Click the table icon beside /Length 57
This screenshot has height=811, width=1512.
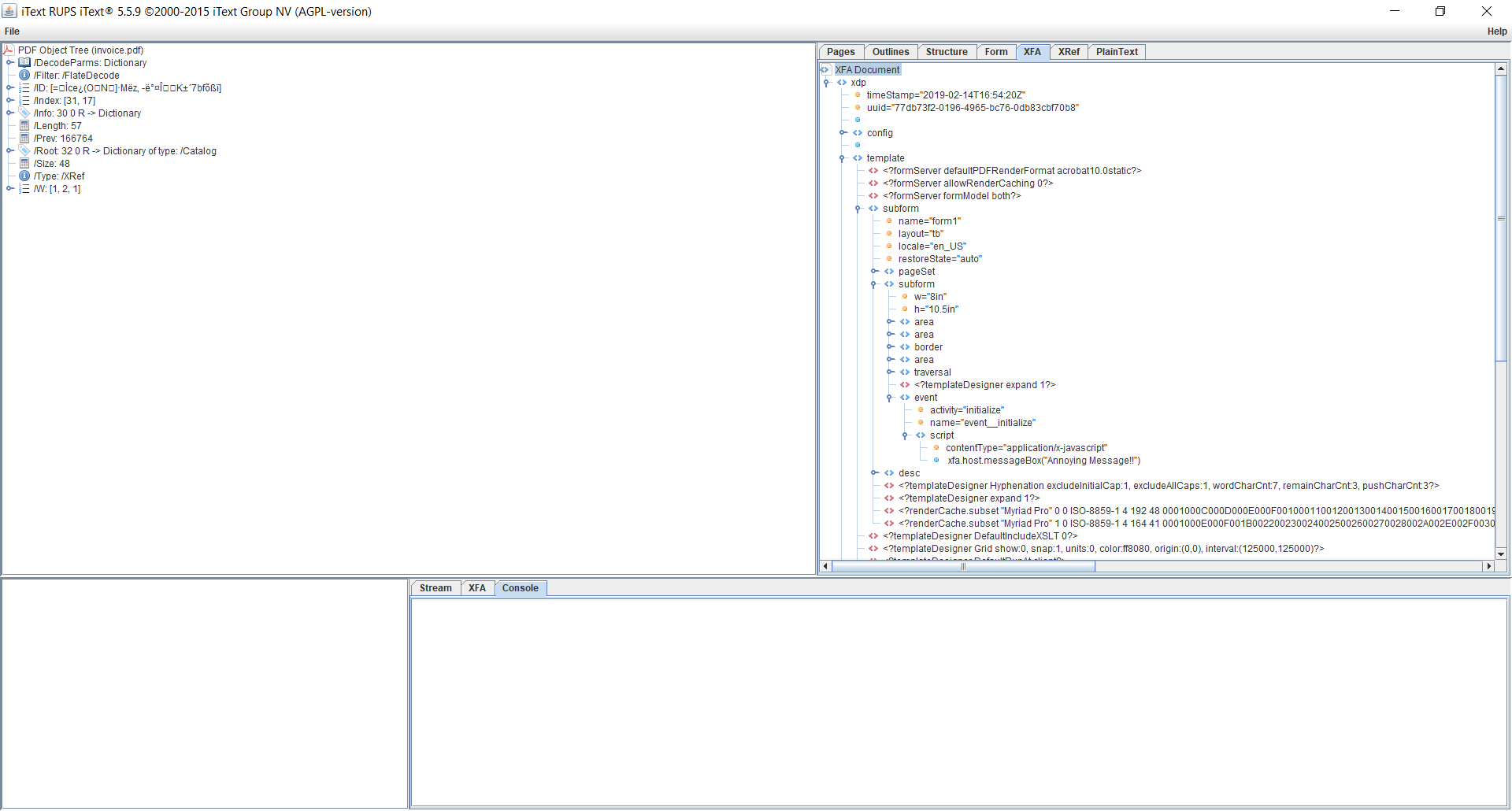(25, 125)
